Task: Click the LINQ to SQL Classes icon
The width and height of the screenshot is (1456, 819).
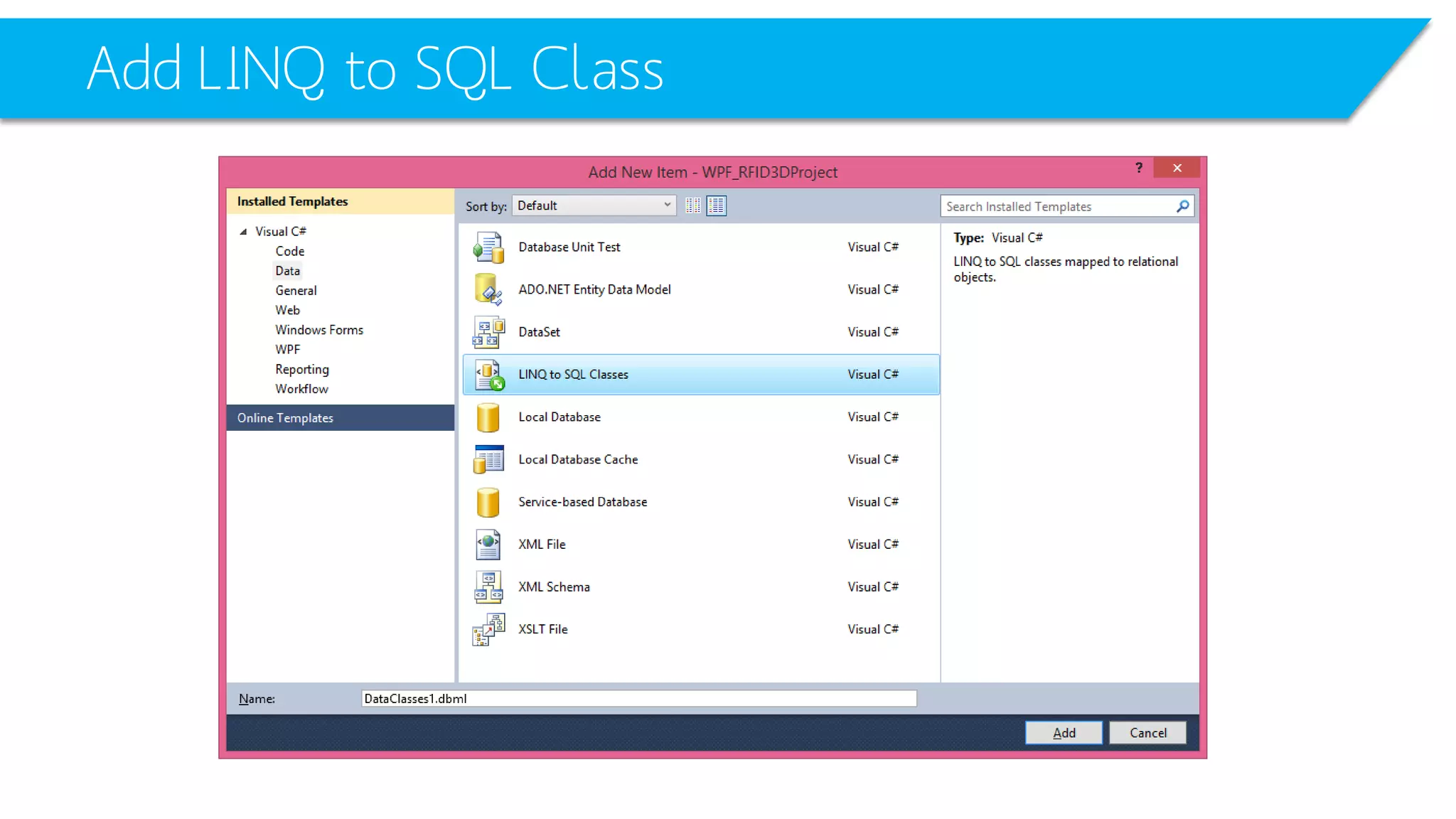Action: [488, 375]
